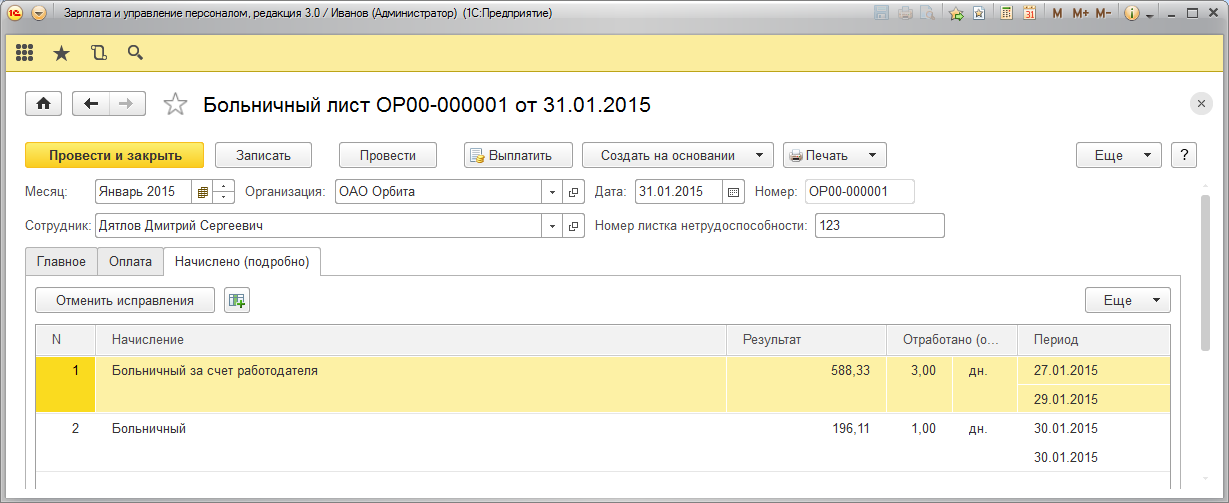The image size is (1229, 503).
Task: Open the sections grid menu icon
Action: click(x=25, y=53)
